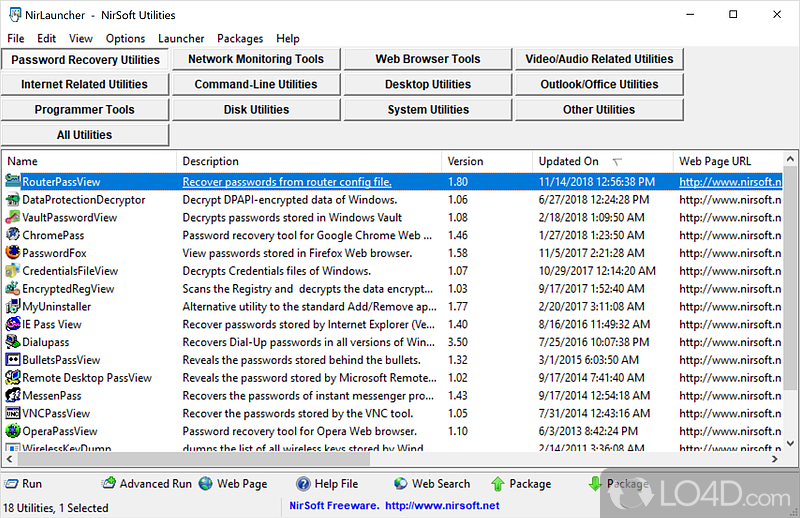The height and width of the screenshot is (518, 800).
Task: Select the ChromePass utility icon
Action: pyautogui.click(x=13, y=236)
